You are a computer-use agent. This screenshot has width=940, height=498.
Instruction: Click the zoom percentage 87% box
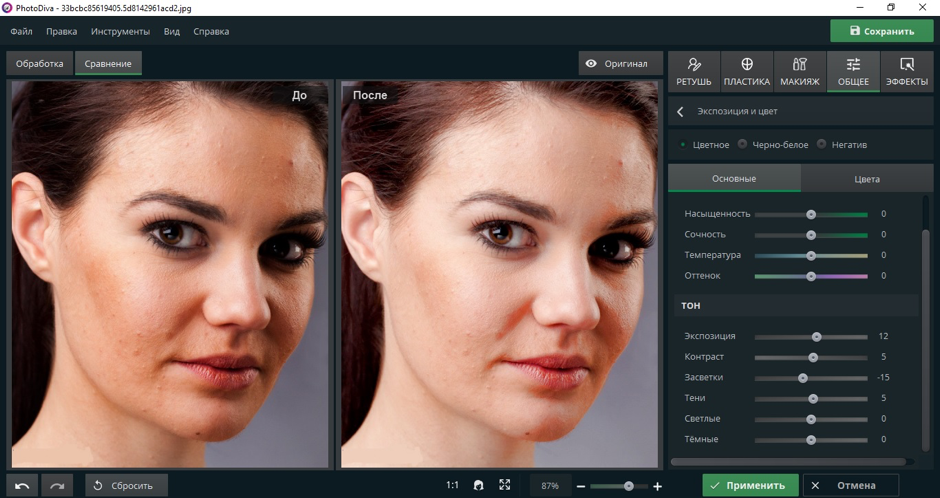pyautogui.click(x=549, y=486)
